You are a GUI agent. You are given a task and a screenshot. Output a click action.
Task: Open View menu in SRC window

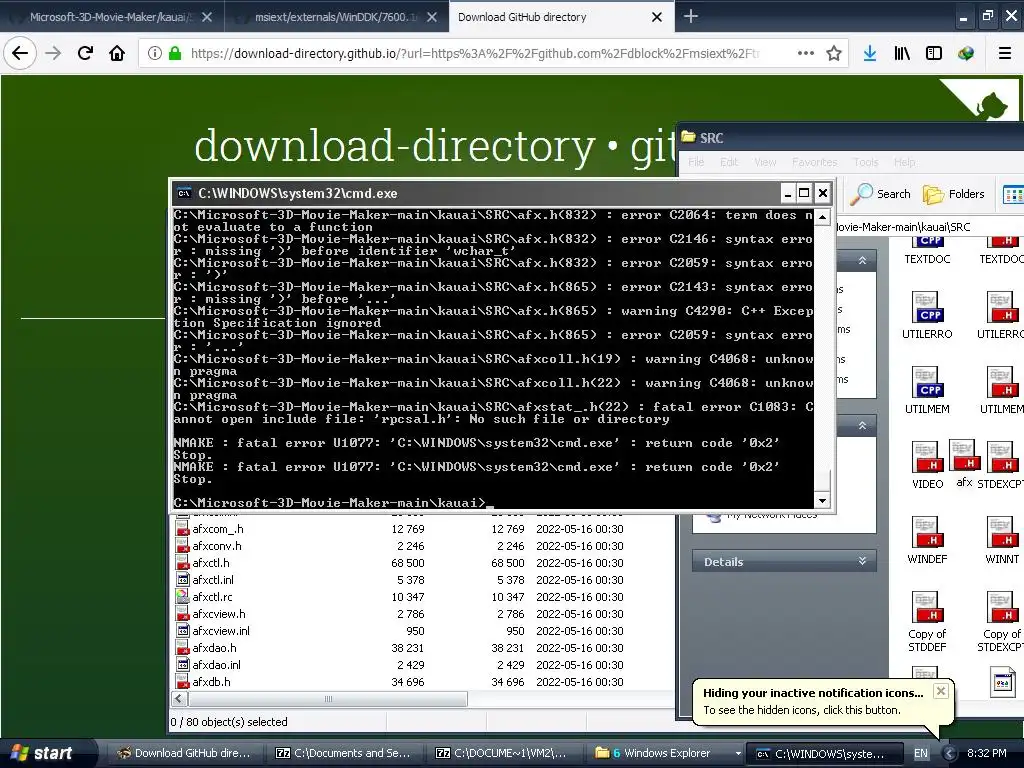765,162
